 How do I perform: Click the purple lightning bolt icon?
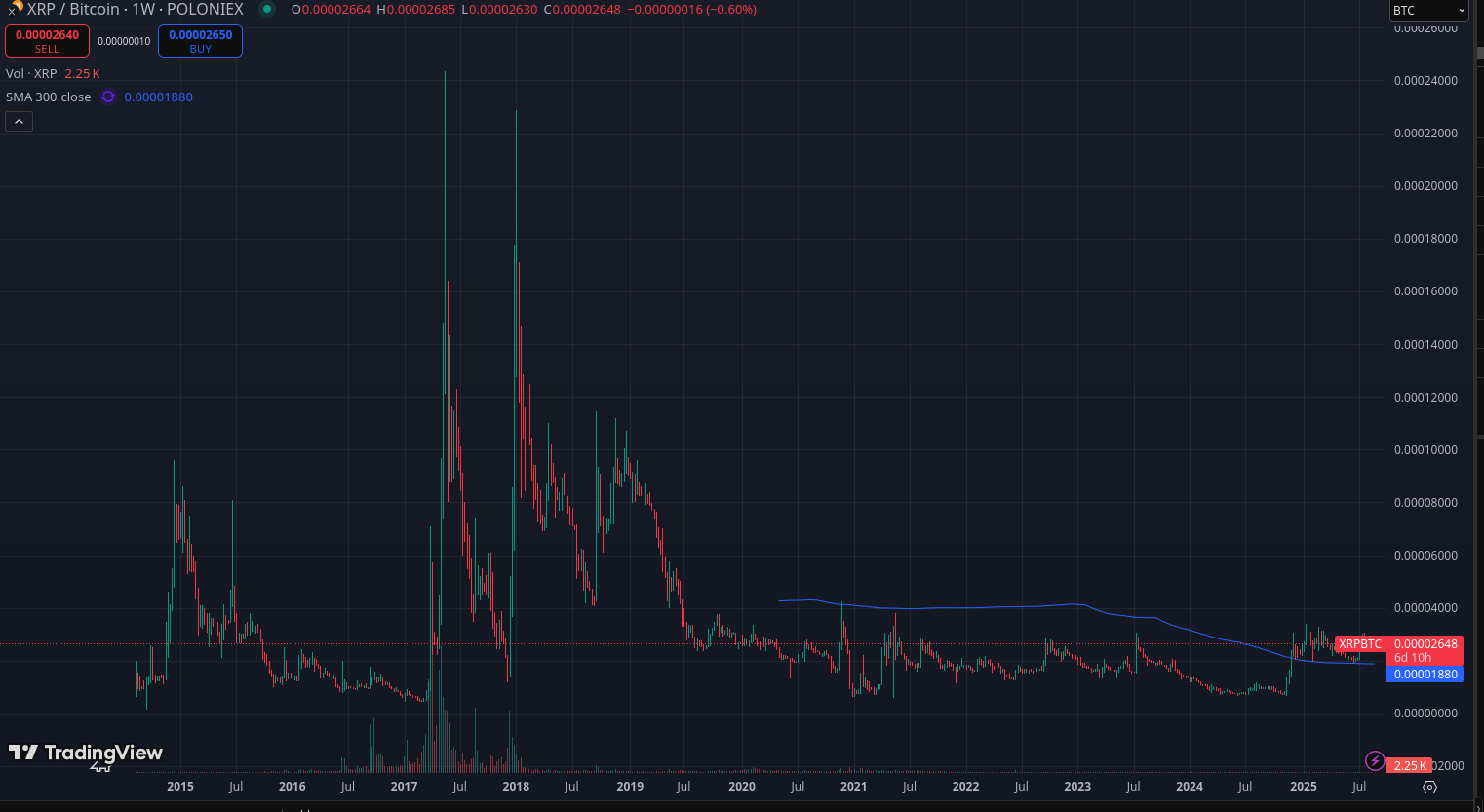(1375, 760)
